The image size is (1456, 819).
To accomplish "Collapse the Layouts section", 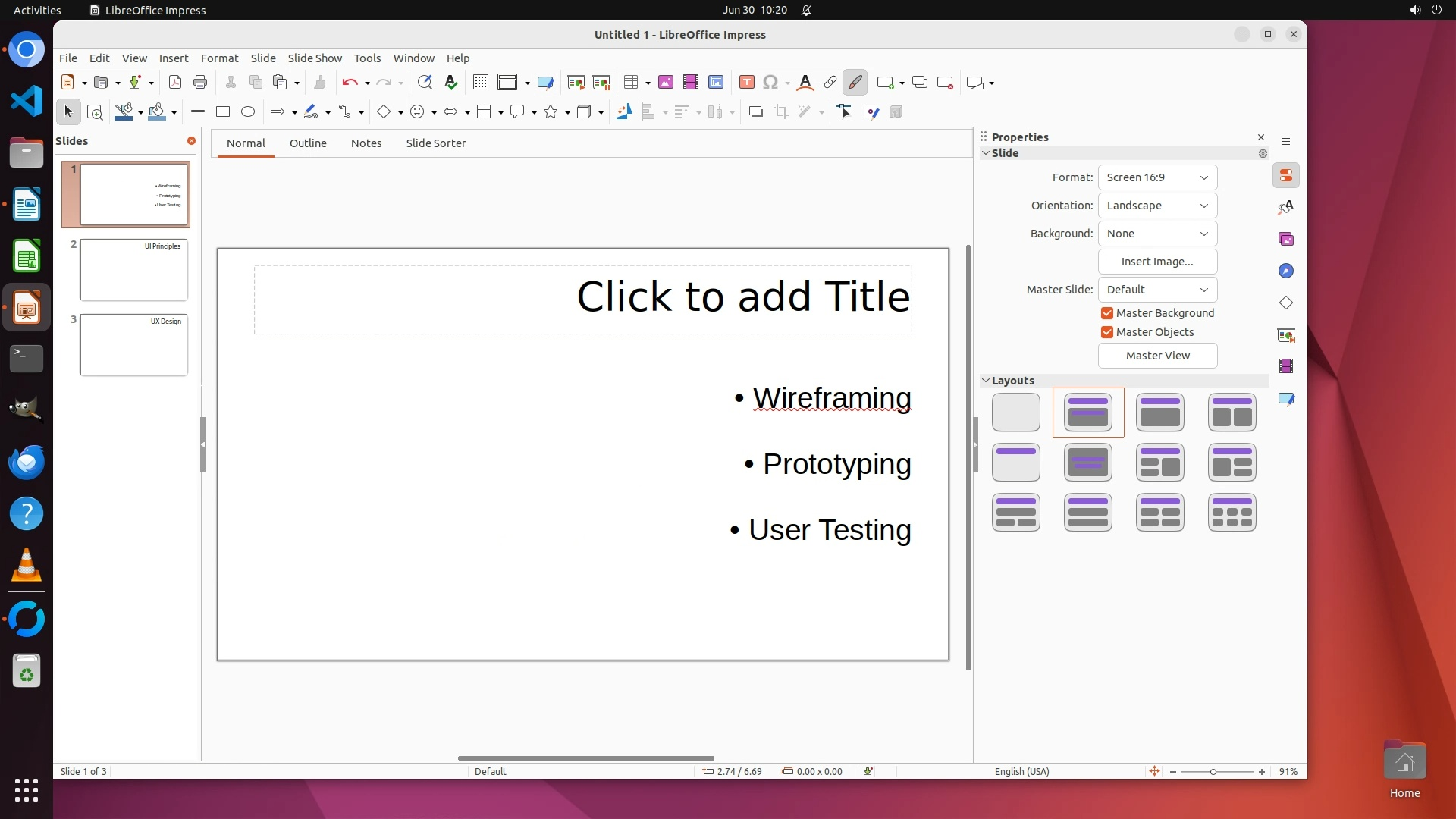I will (x=986, y=381).
